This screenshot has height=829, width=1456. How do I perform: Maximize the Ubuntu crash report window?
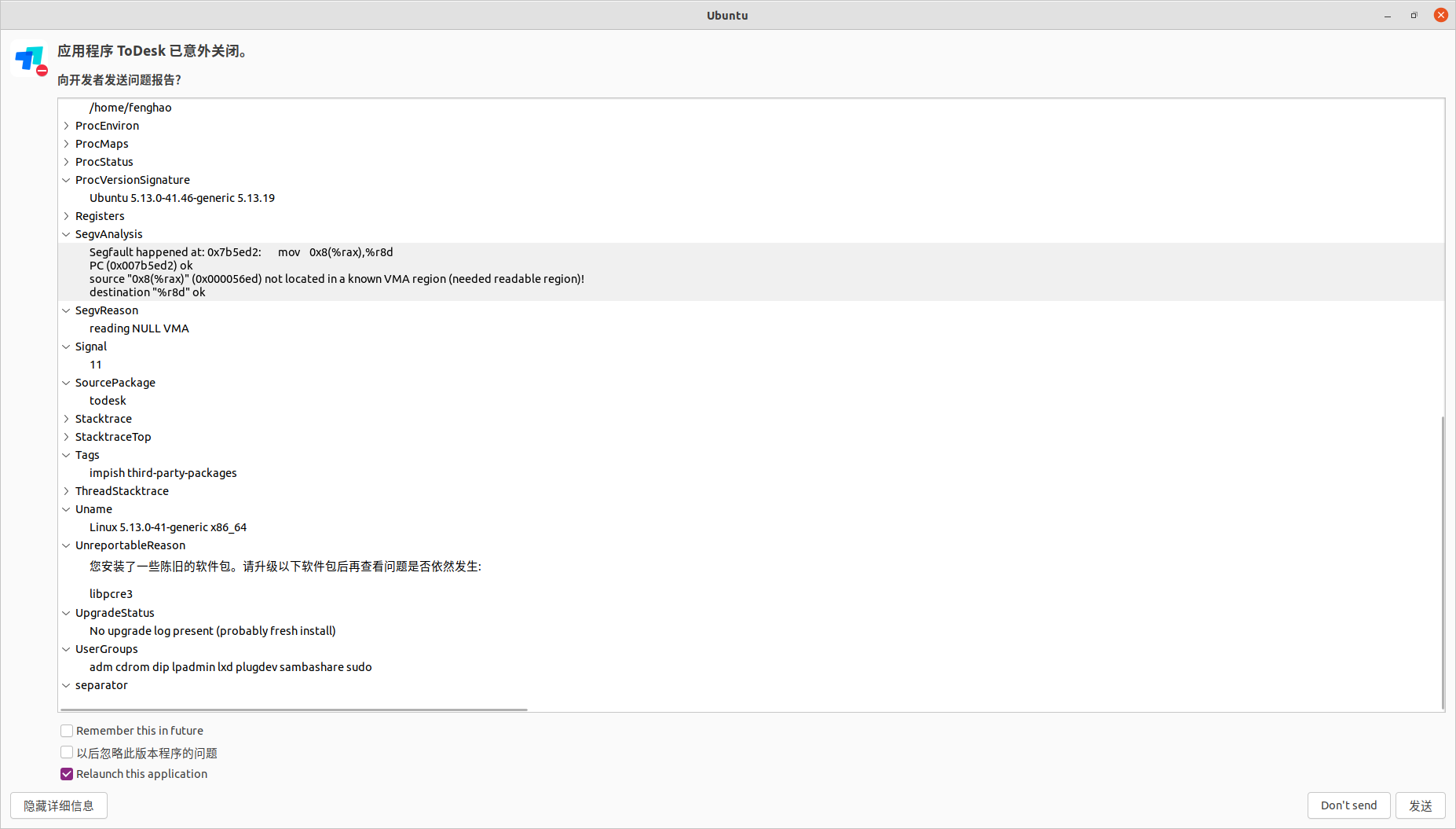pos(1414,16)
